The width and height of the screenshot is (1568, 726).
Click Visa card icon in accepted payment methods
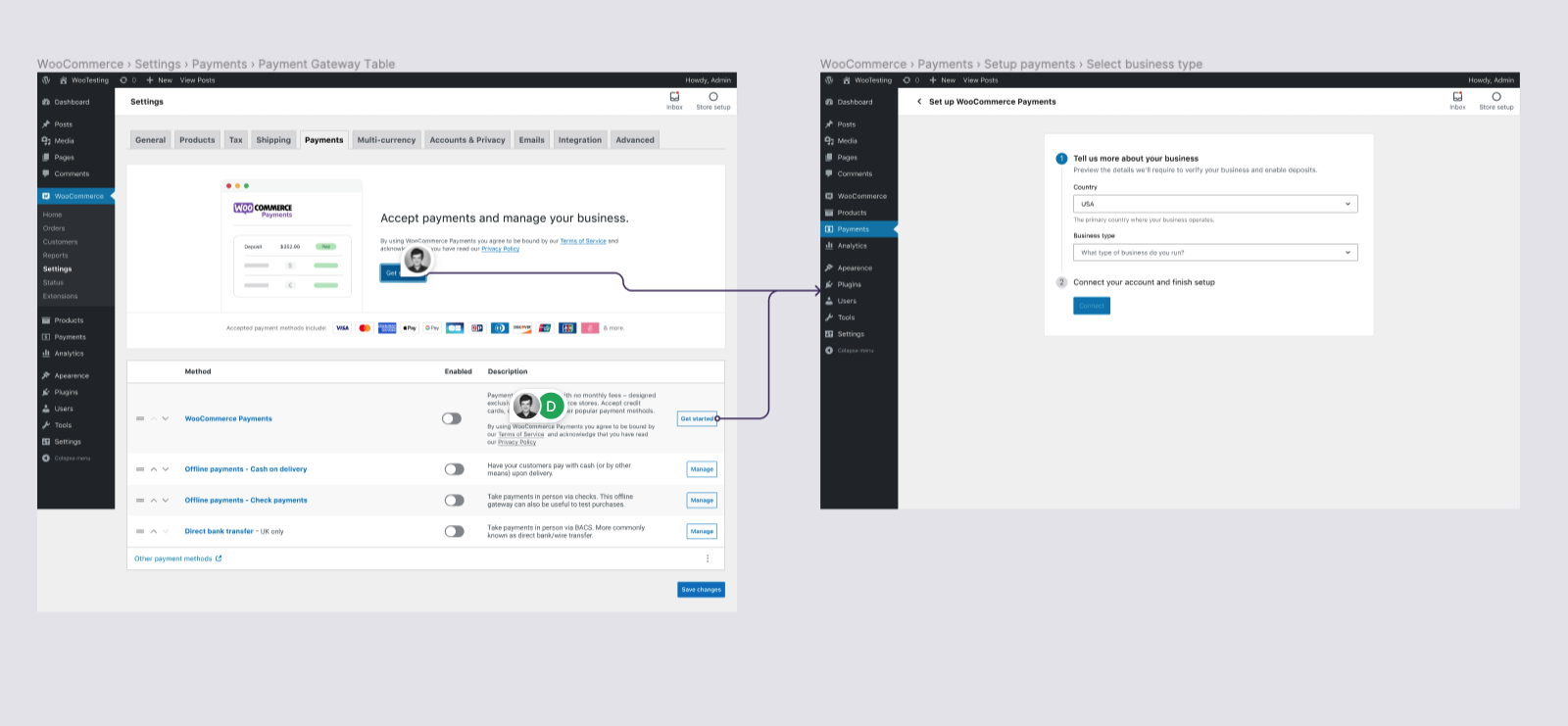click(342, 328)
